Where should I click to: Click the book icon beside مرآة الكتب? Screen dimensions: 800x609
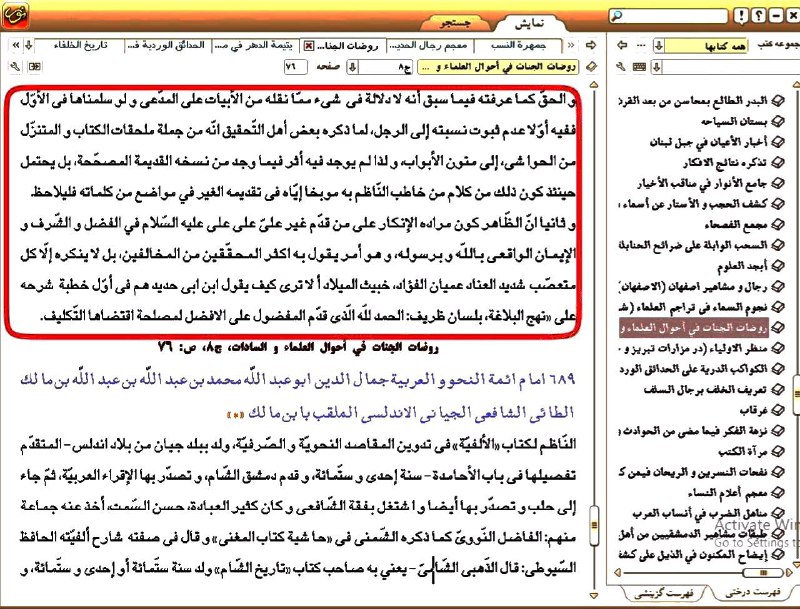tap(777, 451)
